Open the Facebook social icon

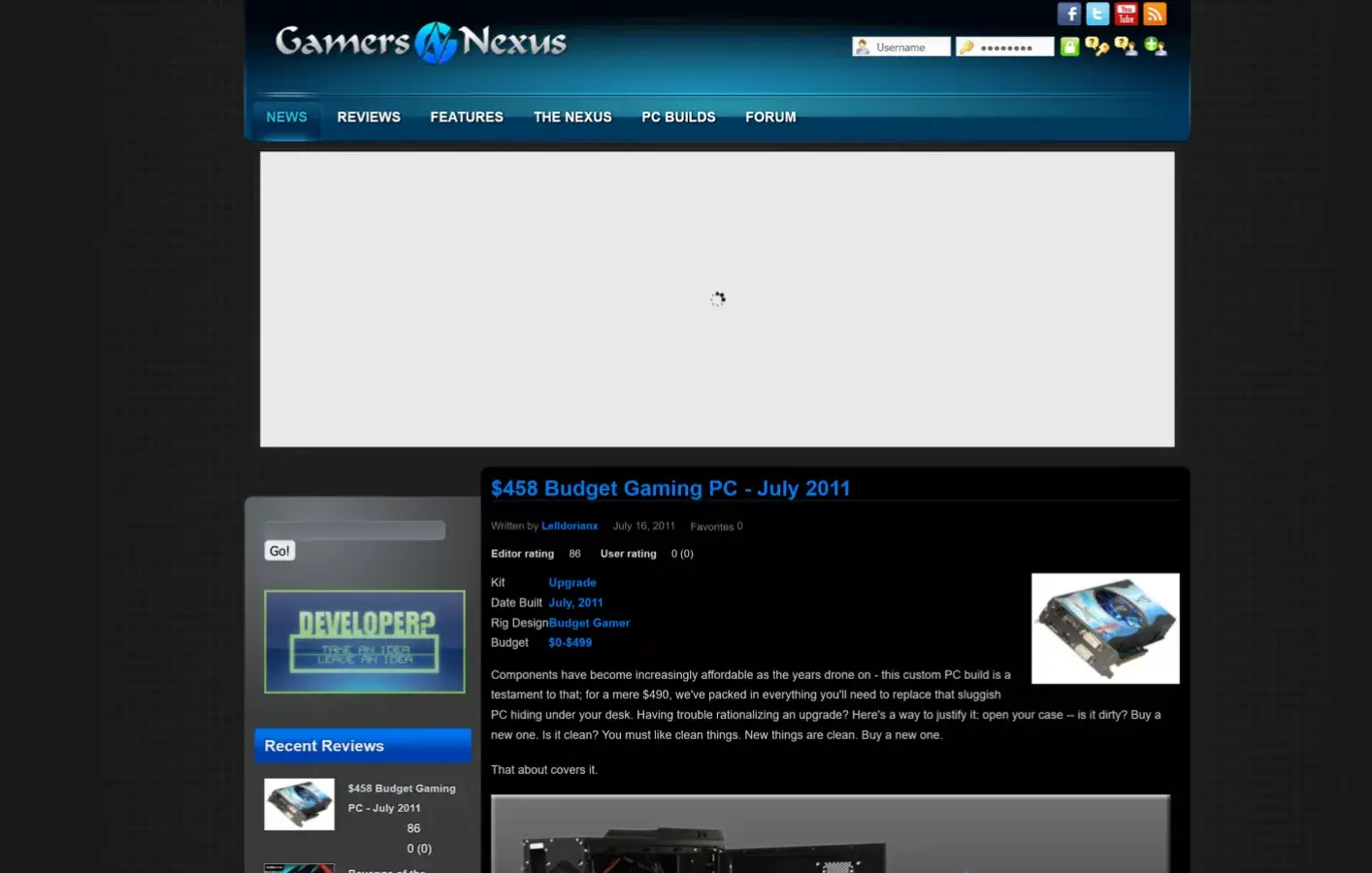pyautogui.click(x=1068, y=14)
